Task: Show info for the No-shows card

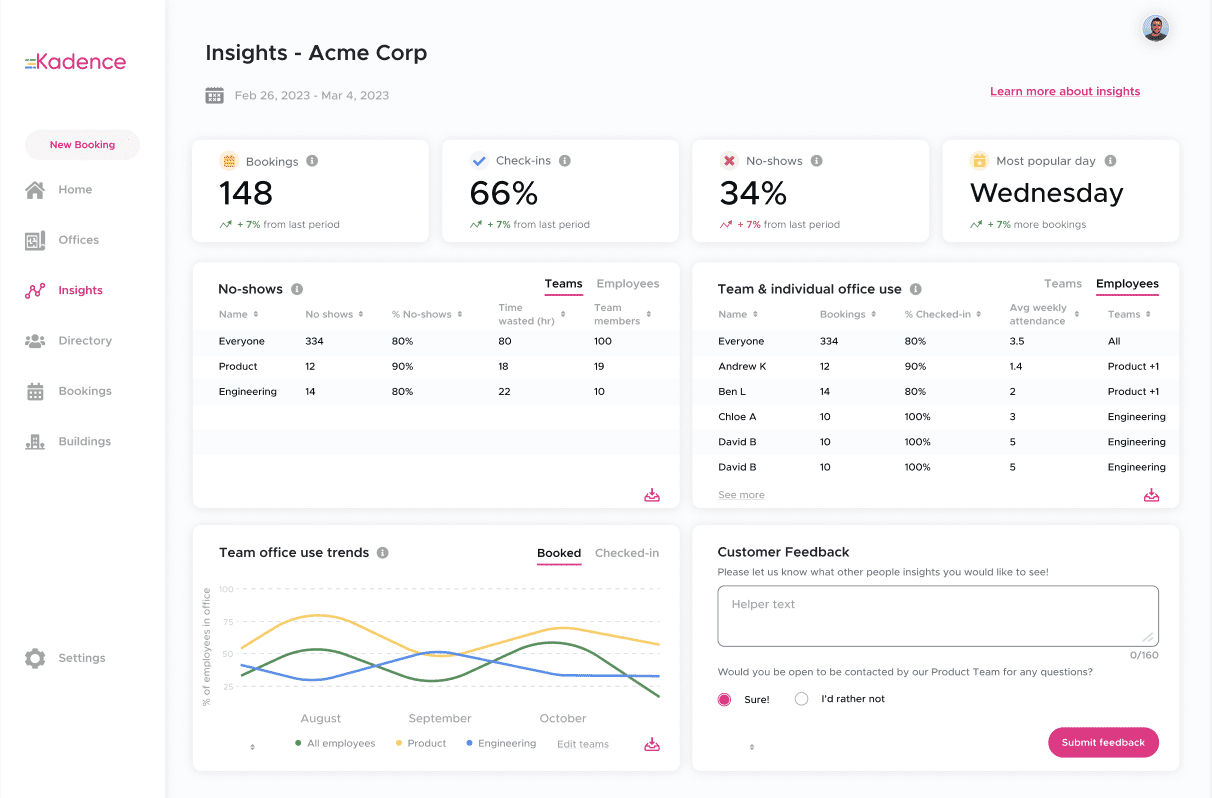Action: click(816, 161)
